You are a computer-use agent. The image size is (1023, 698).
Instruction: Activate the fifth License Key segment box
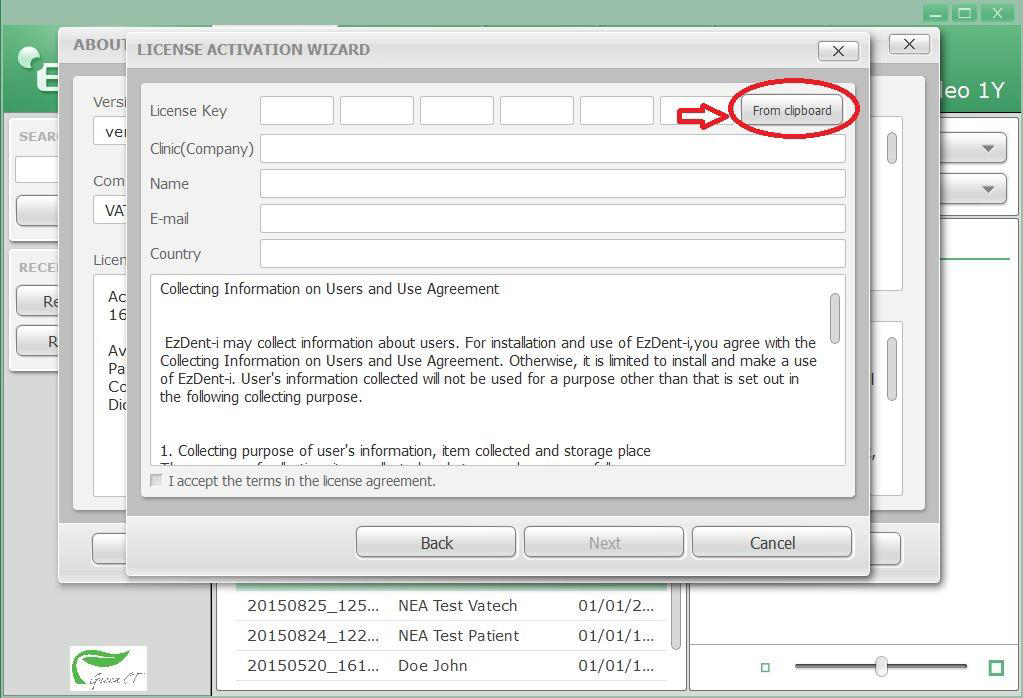coord(617,110)
